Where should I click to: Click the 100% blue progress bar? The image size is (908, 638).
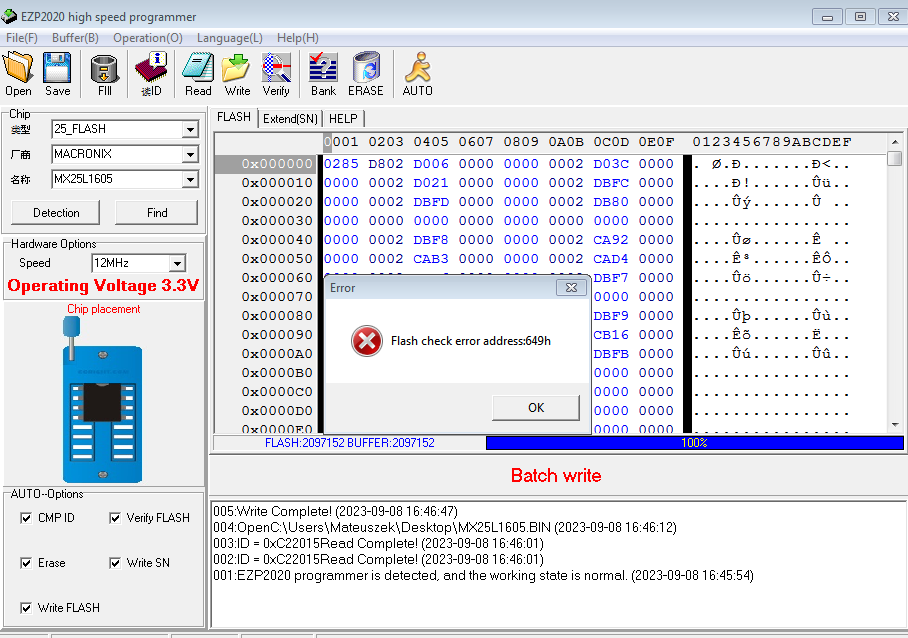pyautogui.click(x=694, y=443)
